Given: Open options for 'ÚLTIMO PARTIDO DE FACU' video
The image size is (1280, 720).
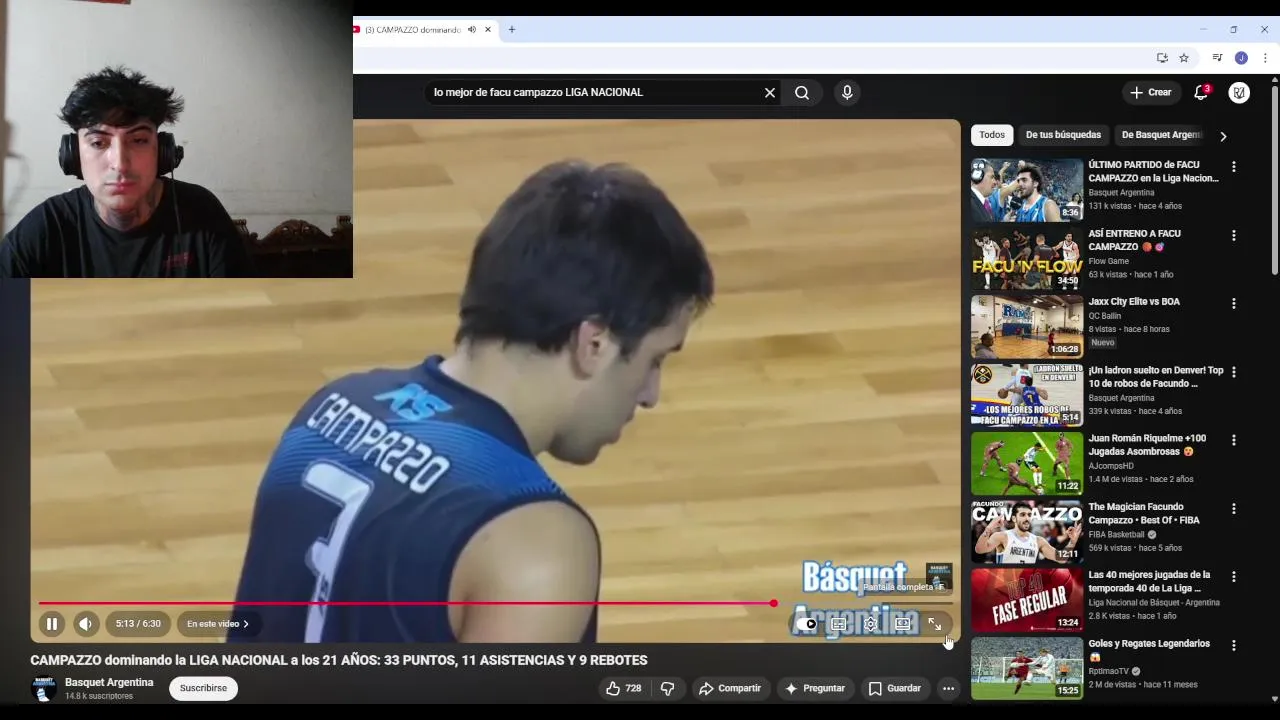Looking at the screenshot, I should pos(1233,167).
